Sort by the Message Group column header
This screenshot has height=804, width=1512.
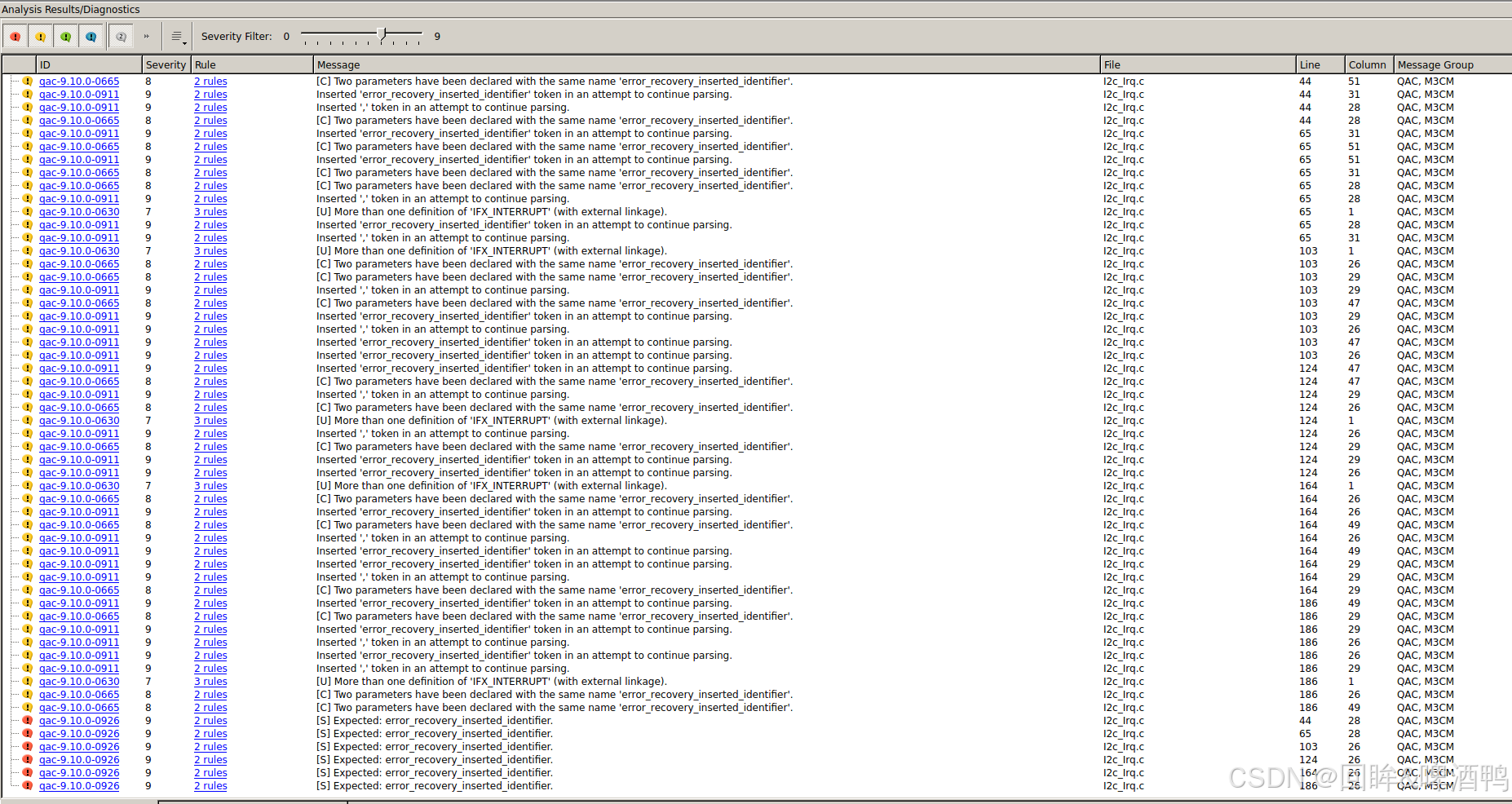coord(1452,64)
